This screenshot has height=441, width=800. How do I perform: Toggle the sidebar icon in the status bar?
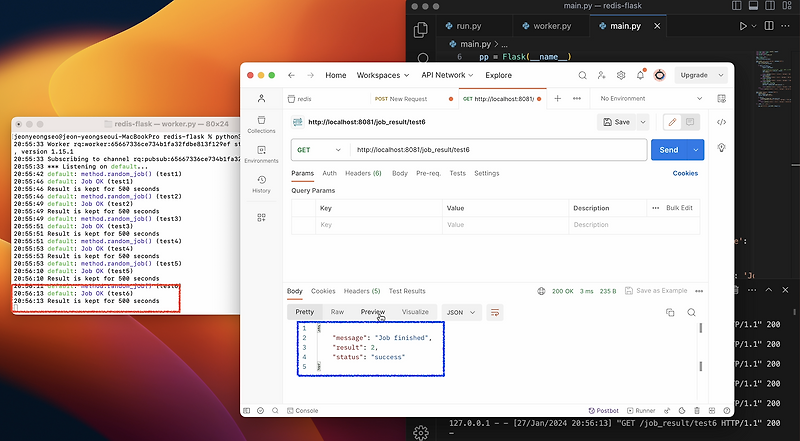(246, 410)
